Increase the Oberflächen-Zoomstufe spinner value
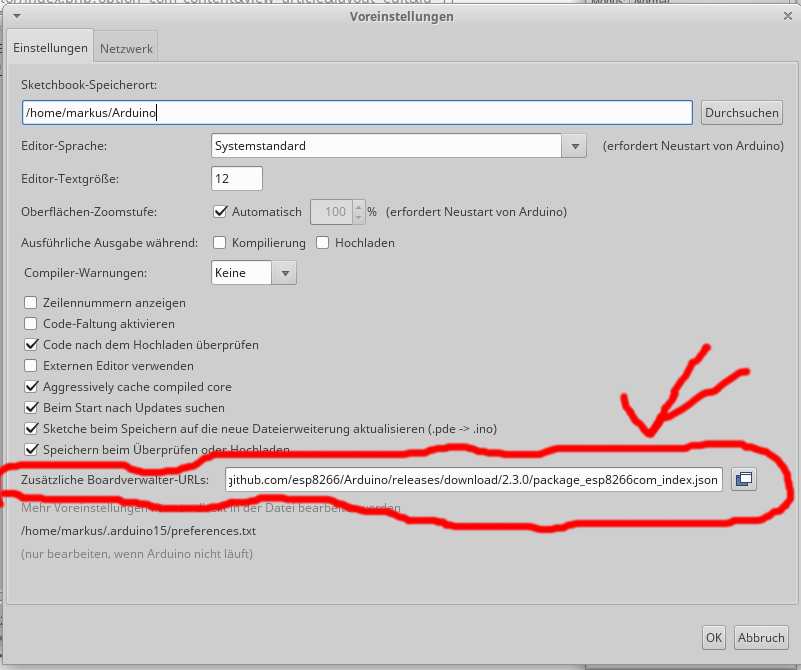801x670 pixels. pos(359,207)
